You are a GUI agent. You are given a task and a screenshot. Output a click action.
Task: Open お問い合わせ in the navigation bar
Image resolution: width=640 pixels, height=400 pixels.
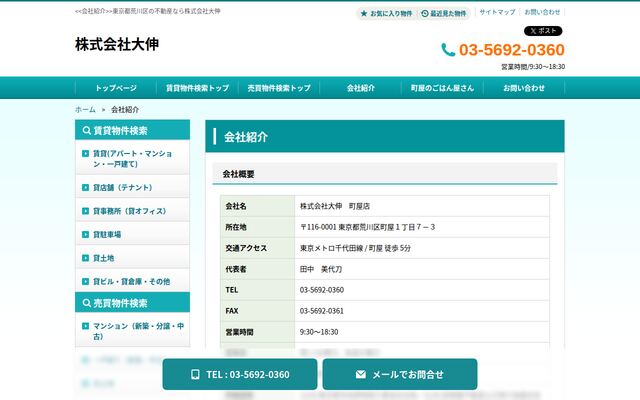click(524, 88)
